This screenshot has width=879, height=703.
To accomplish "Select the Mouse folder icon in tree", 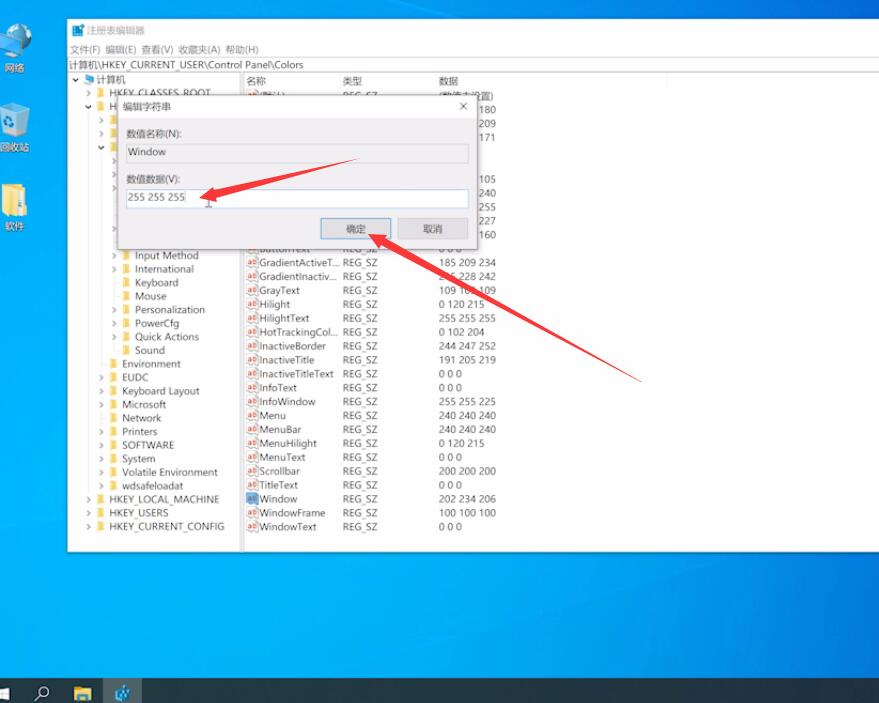I will [126, 296].
